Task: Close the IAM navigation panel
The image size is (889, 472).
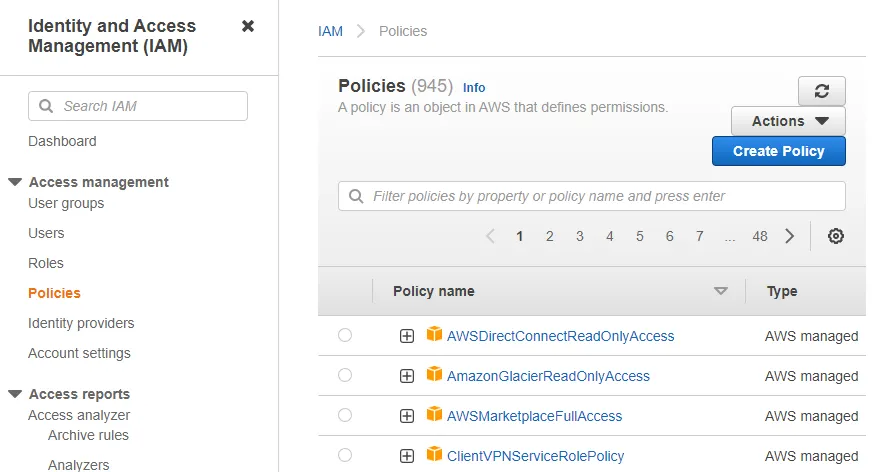Action: coord(248,26)
